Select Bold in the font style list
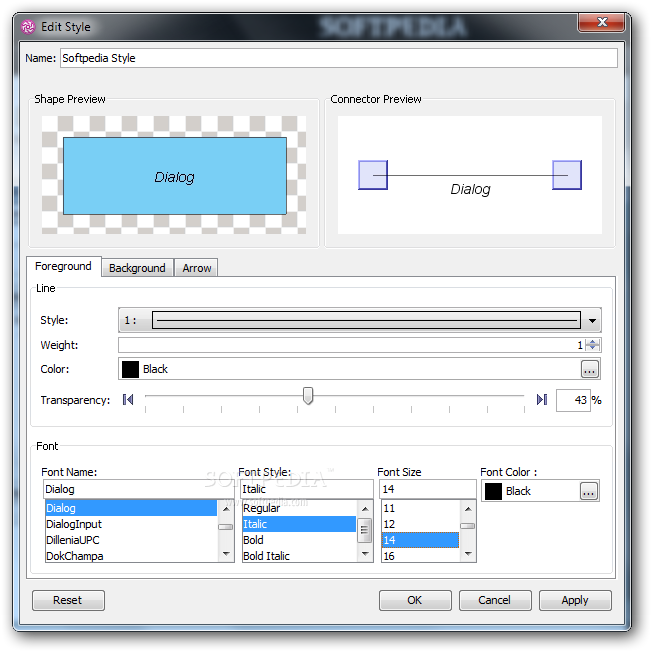The width and height of the screenshot is (652, 652). click(299, 540)
